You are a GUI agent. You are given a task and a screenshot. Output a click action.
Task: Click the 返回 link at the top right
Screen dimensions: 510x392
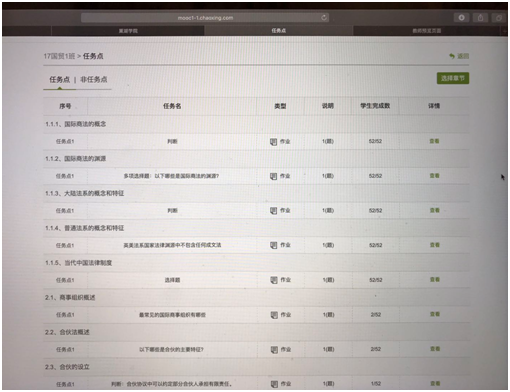pos(463,56)
